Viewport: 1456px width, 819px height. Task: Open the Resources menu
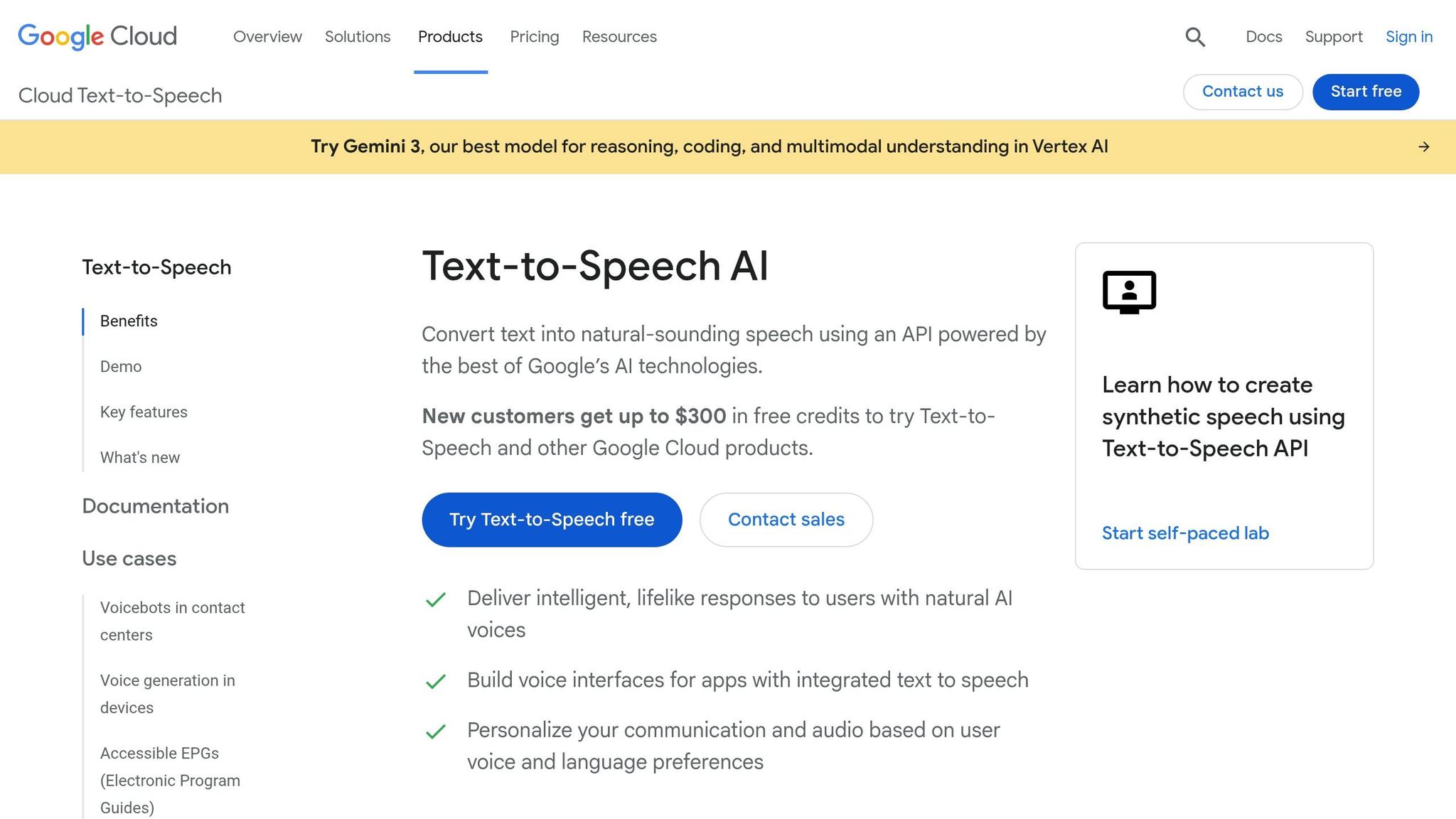(x=619, y=37)
